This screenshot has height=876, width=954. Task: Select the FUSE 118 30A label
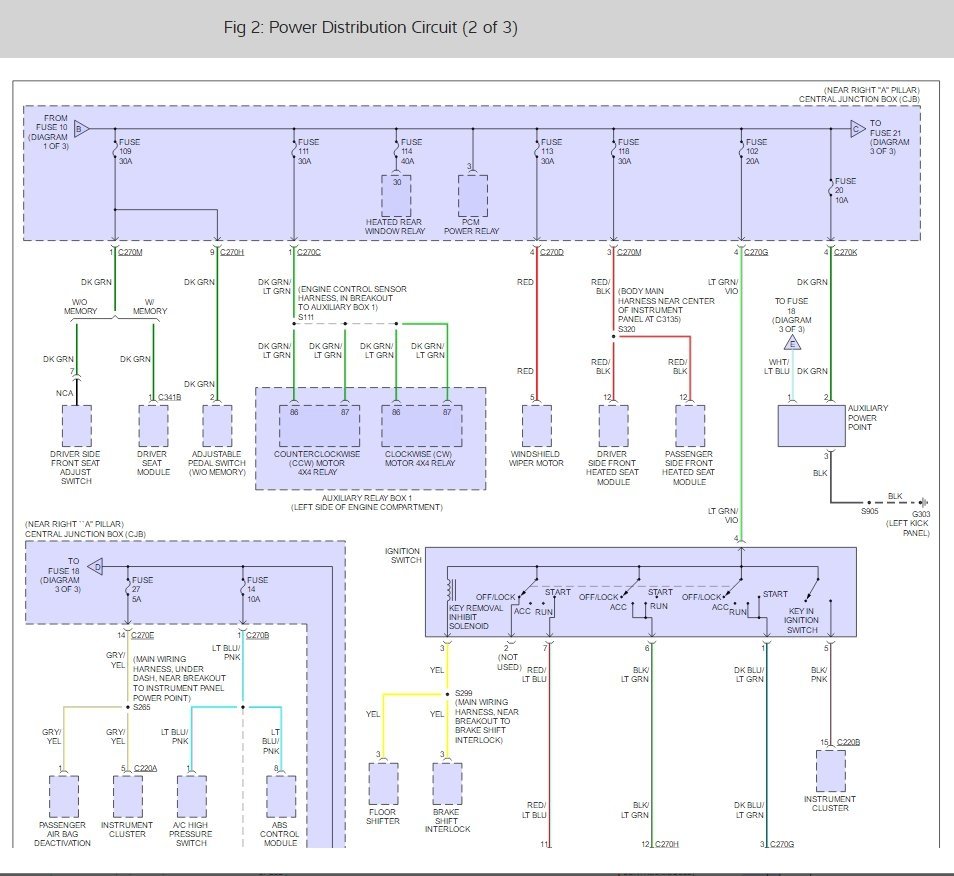(628, 151)
